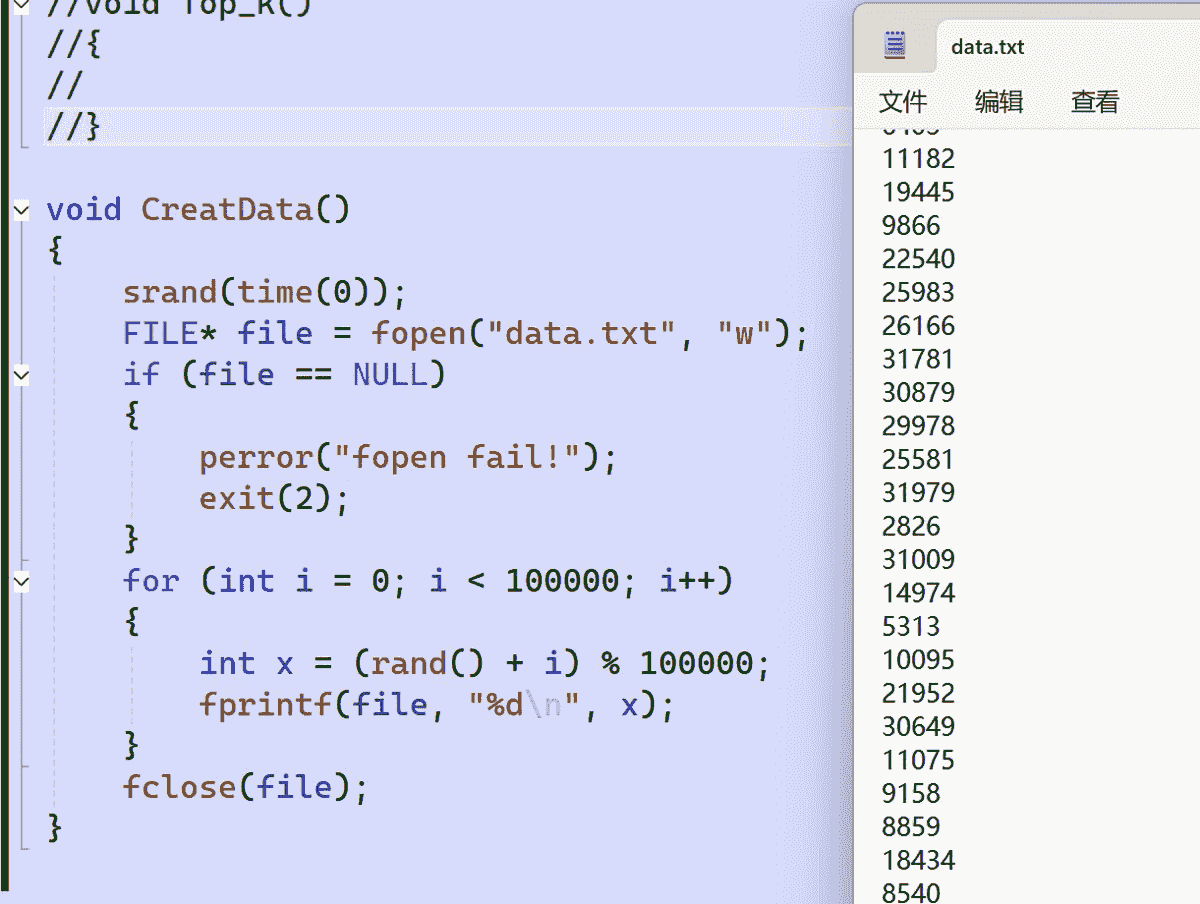
Task: Open the 查看 menu in Notepad
Action: click(1095, 101)
